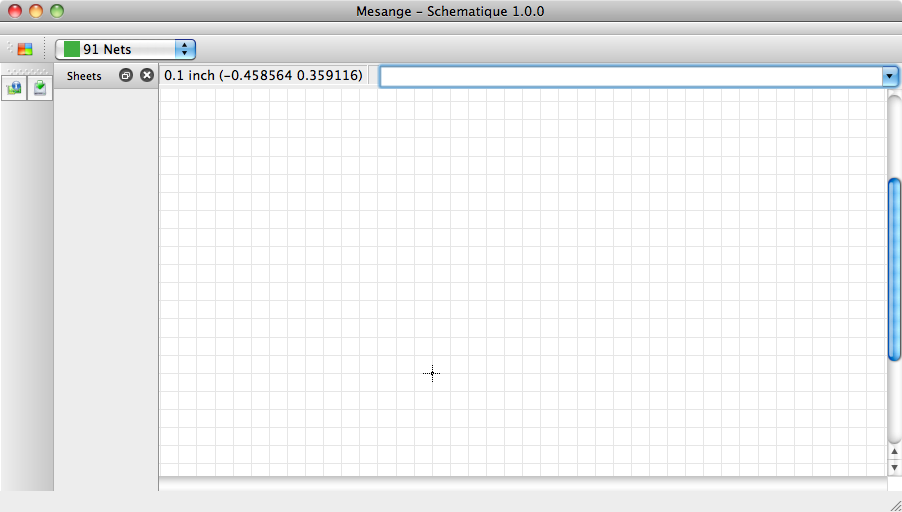Zoom the window with the green button
The height and width of the screenshot is (512, 902).
tap(56, 11)
